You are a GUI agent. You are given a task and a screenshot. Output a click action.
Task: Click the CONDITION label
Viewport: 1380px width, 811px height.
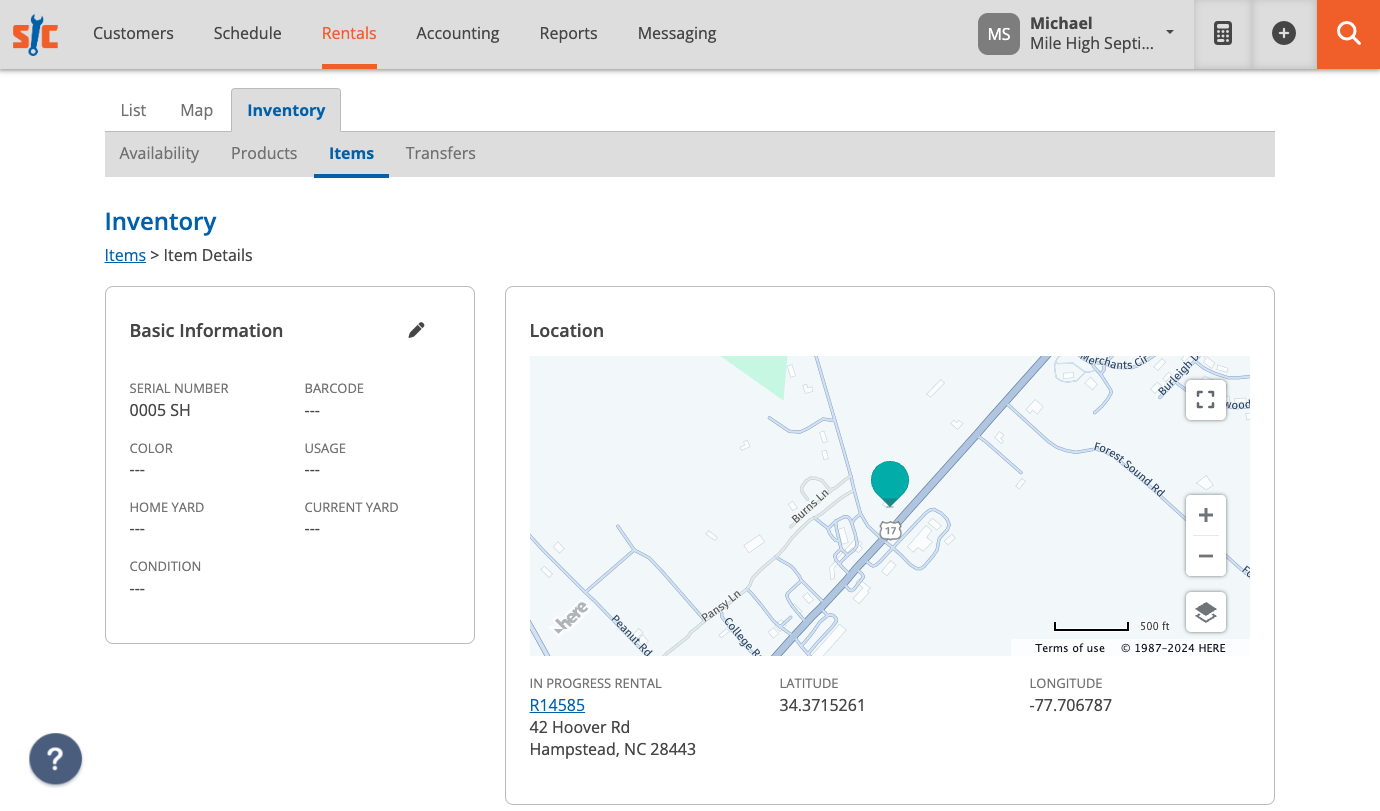[x=165, y=566]
